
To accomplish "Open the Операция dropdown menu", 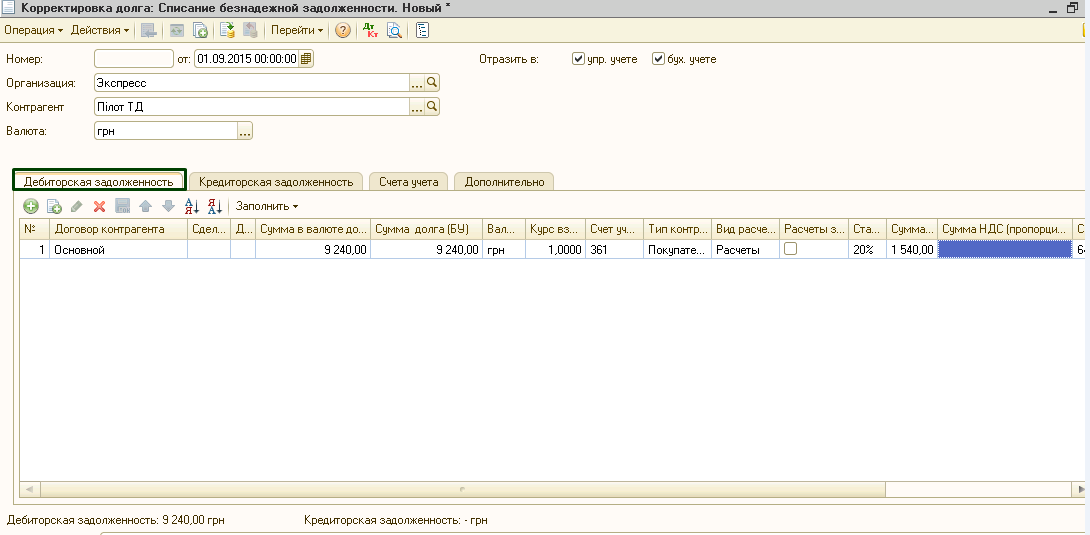I will (33, 31).
